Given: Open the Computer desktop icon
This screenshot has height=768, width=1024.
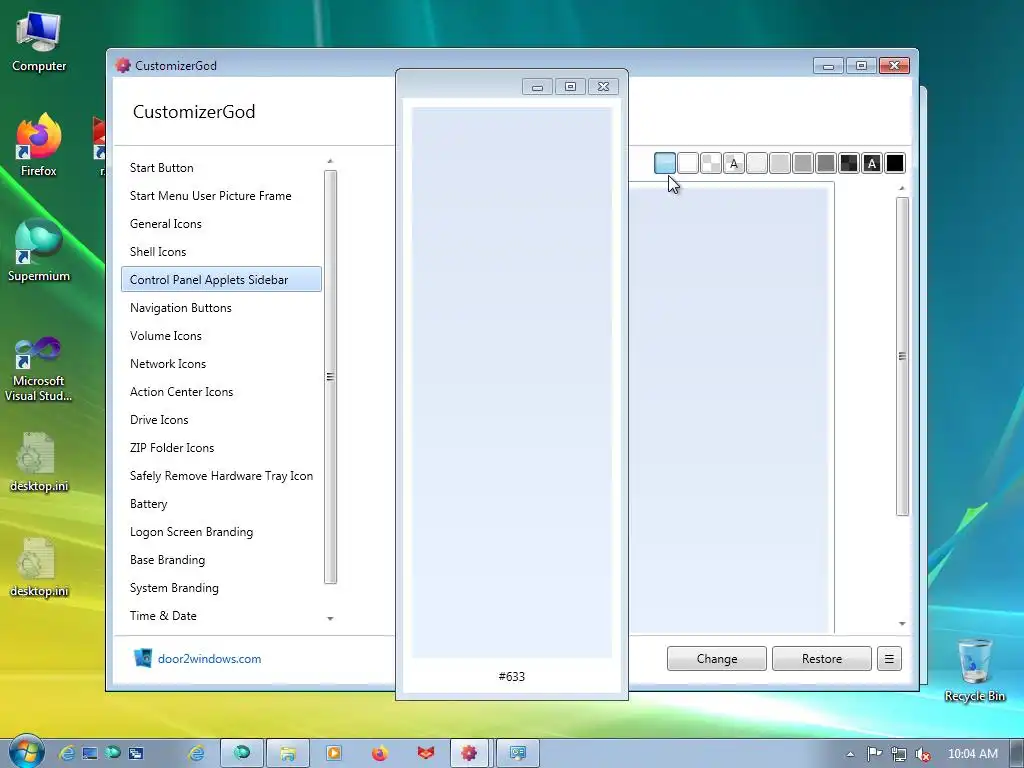Looking at the screenshot, I should [x=39, y=41].
